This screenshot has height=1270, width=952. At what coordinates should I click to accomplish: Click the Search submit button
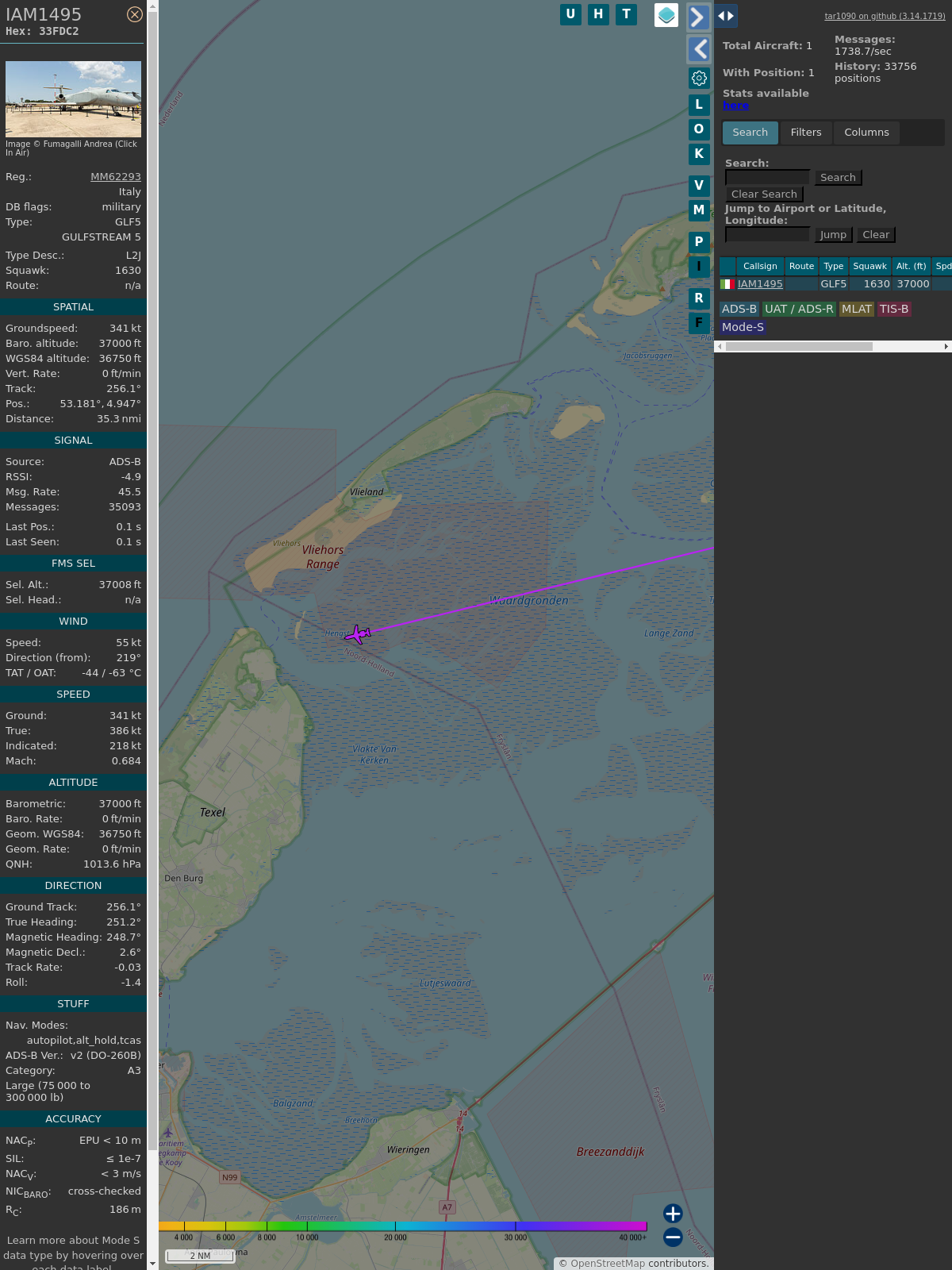[838, 178]
